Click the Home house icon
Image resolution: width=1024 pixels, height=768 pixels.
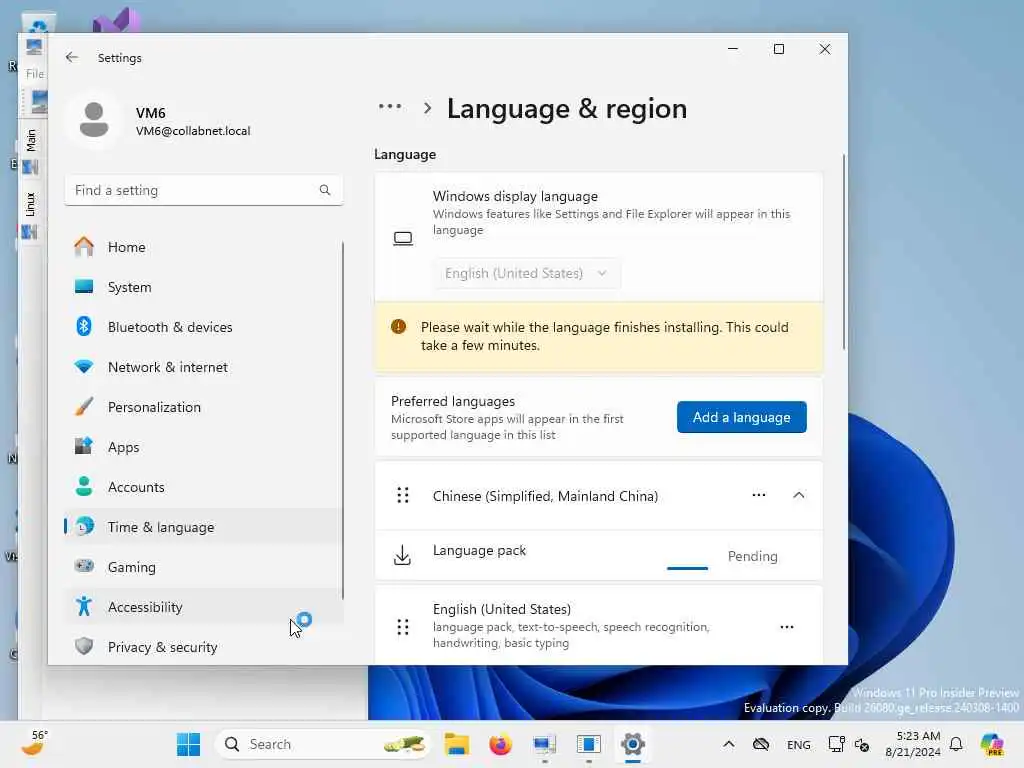pyautogui.click(x=84, y=246)
